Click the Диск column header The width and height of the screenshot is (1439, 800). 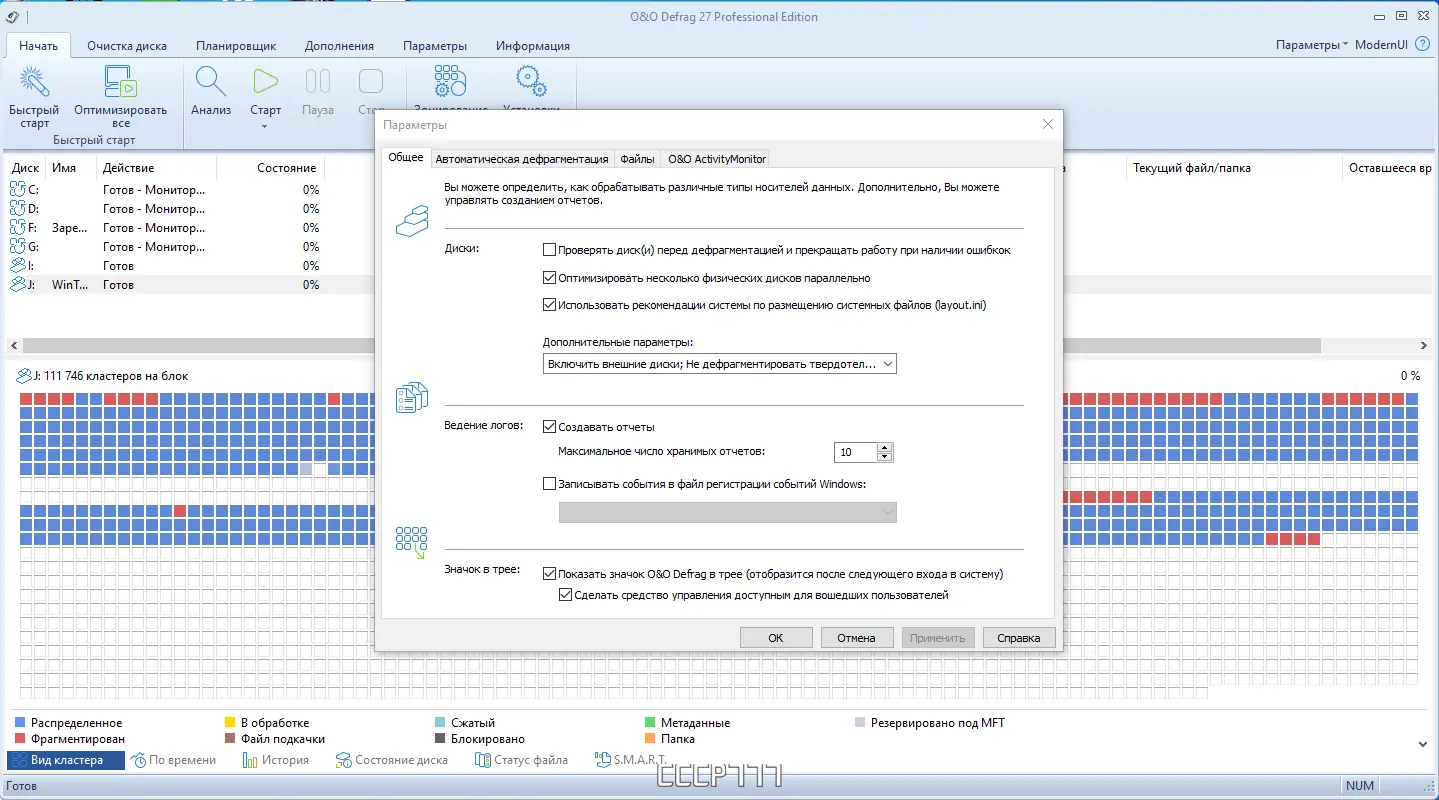point(26,168)
